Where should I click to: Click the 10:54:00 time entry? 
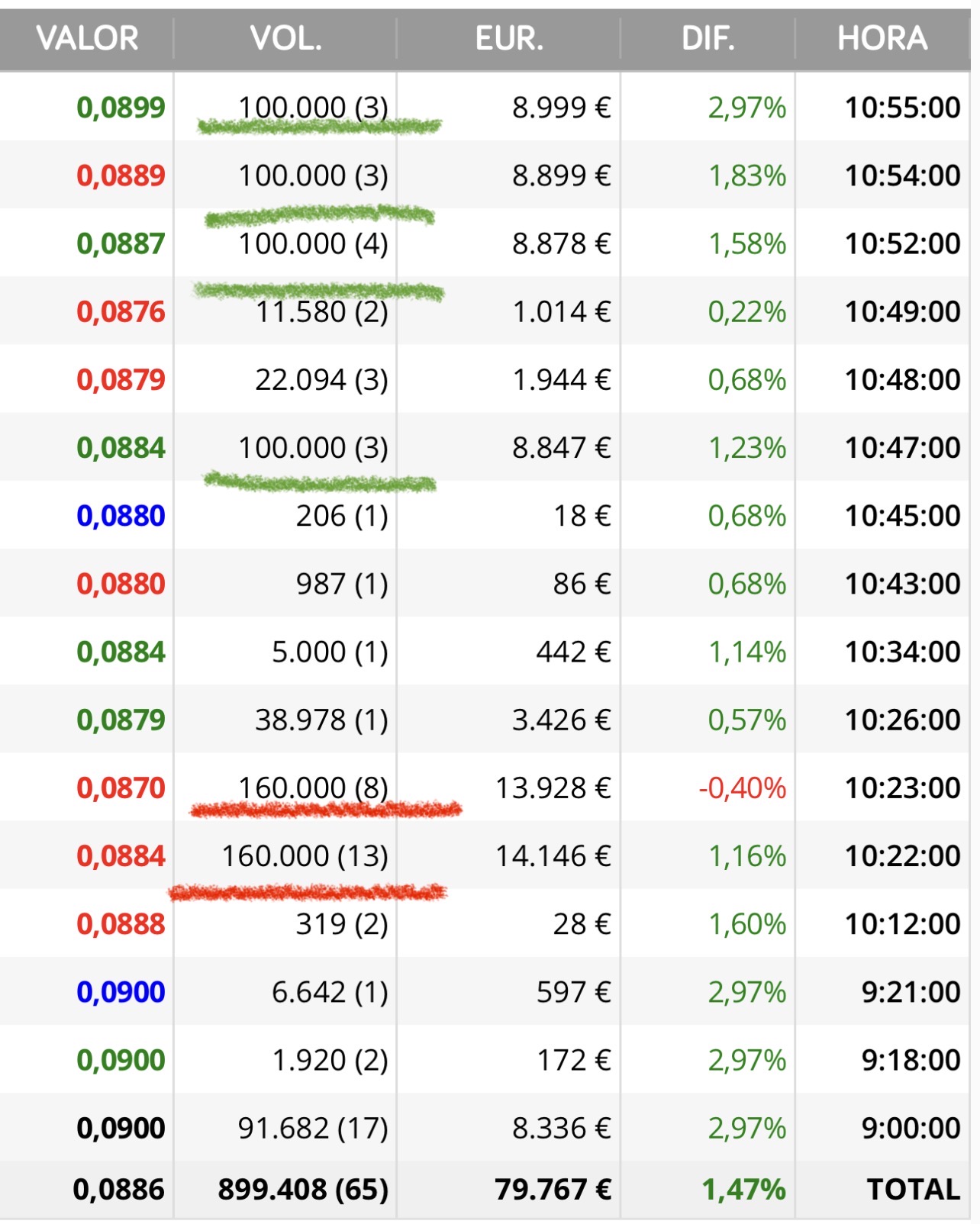[902, 176]
